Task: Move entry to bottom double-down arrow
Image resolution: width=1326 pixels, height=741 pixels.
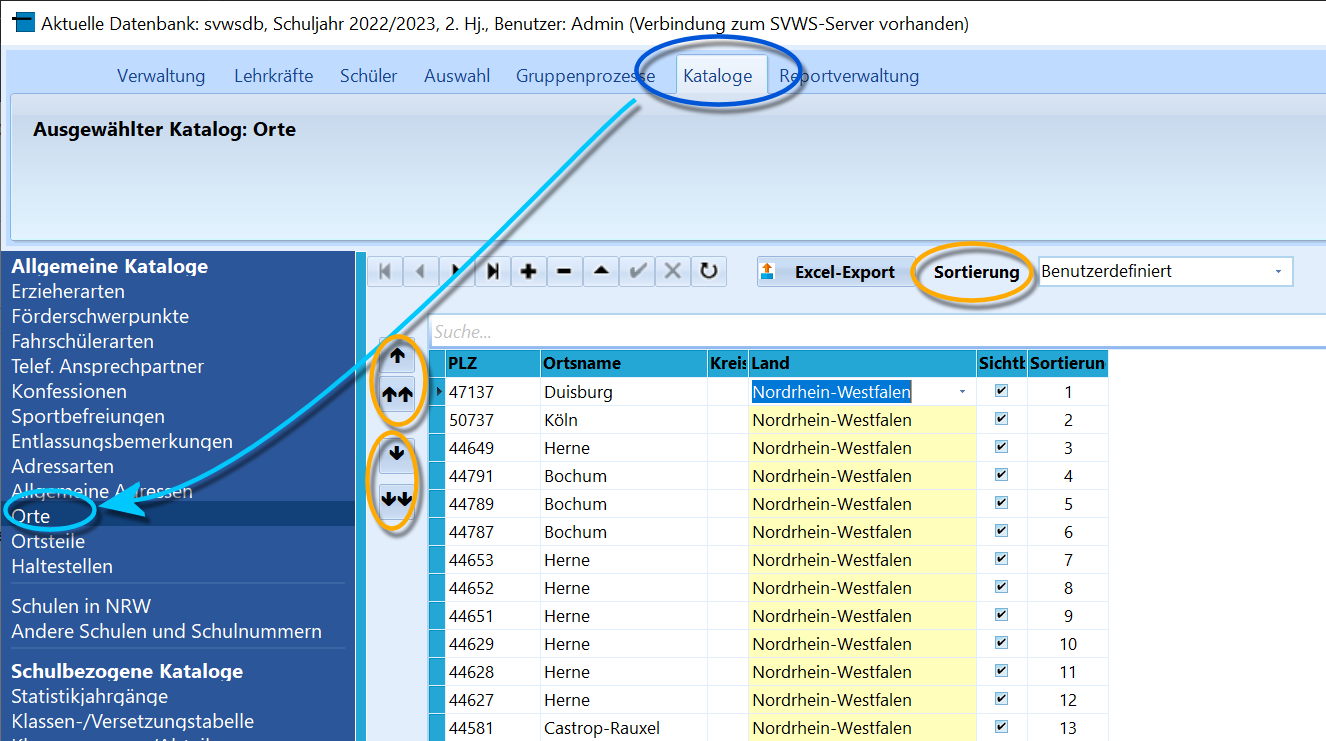Action: pyautogui.click(x=397, y=497)
